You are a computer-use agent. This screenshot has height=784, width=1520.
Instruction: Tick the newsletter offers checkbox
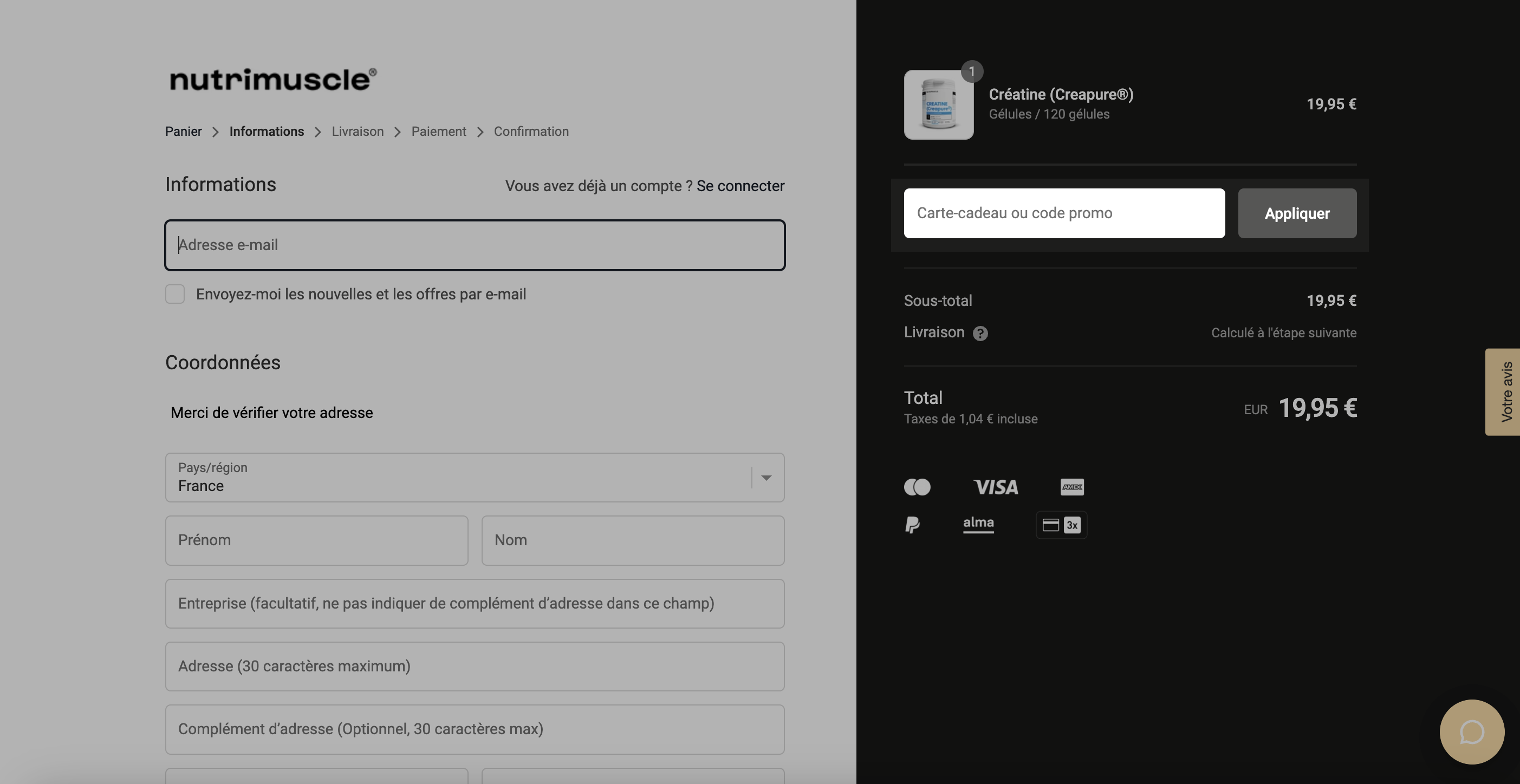[x=174, y=294]
